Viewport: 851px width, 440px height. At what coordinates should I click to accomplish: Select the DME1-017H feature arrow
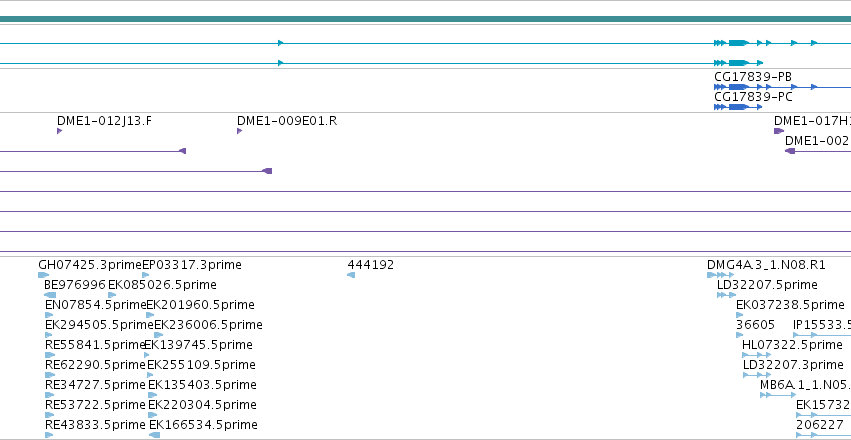[x=779, y=131]
